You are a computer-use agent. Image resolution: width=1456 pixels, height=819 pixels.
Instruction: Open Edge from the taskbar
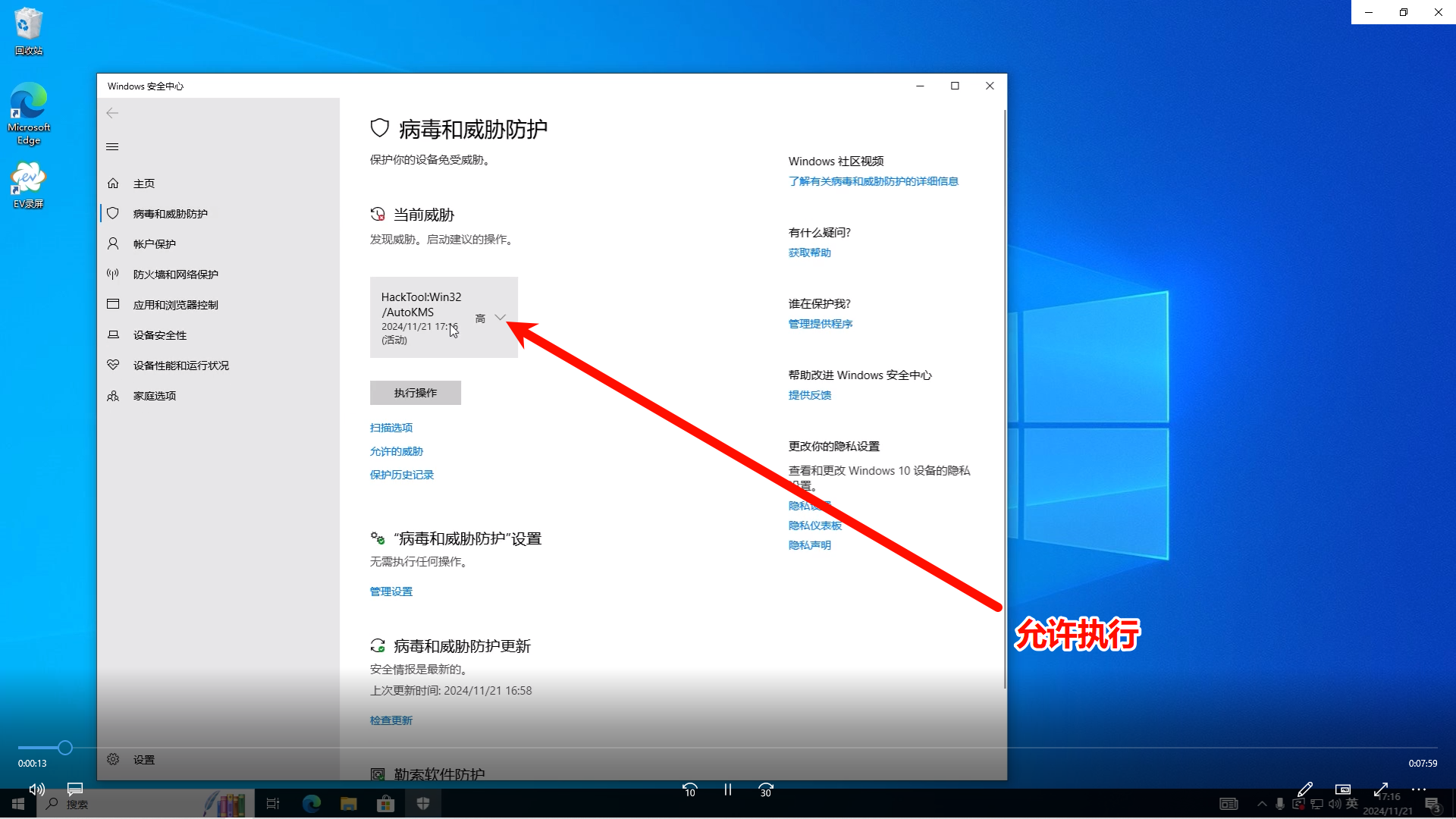312,804
